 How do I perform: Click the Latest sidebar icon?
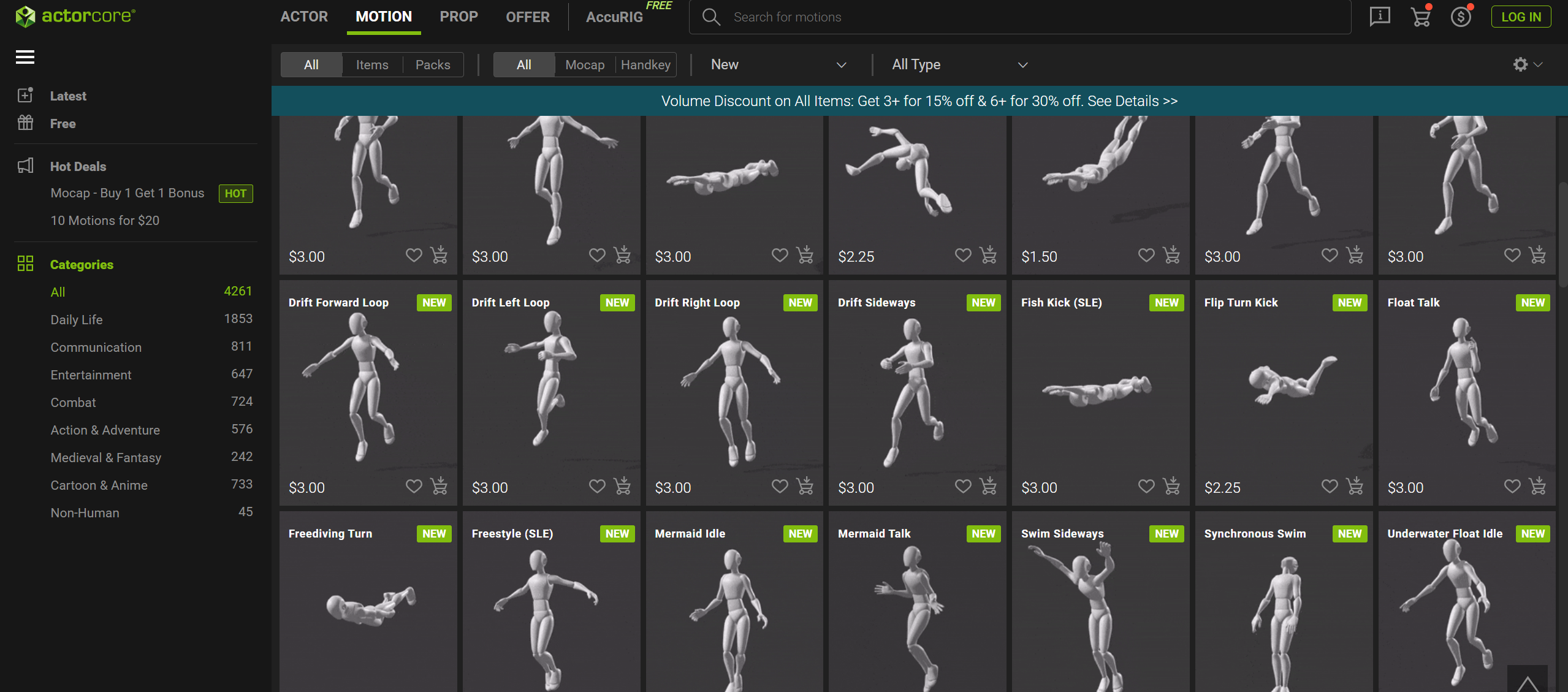point(25,96)
